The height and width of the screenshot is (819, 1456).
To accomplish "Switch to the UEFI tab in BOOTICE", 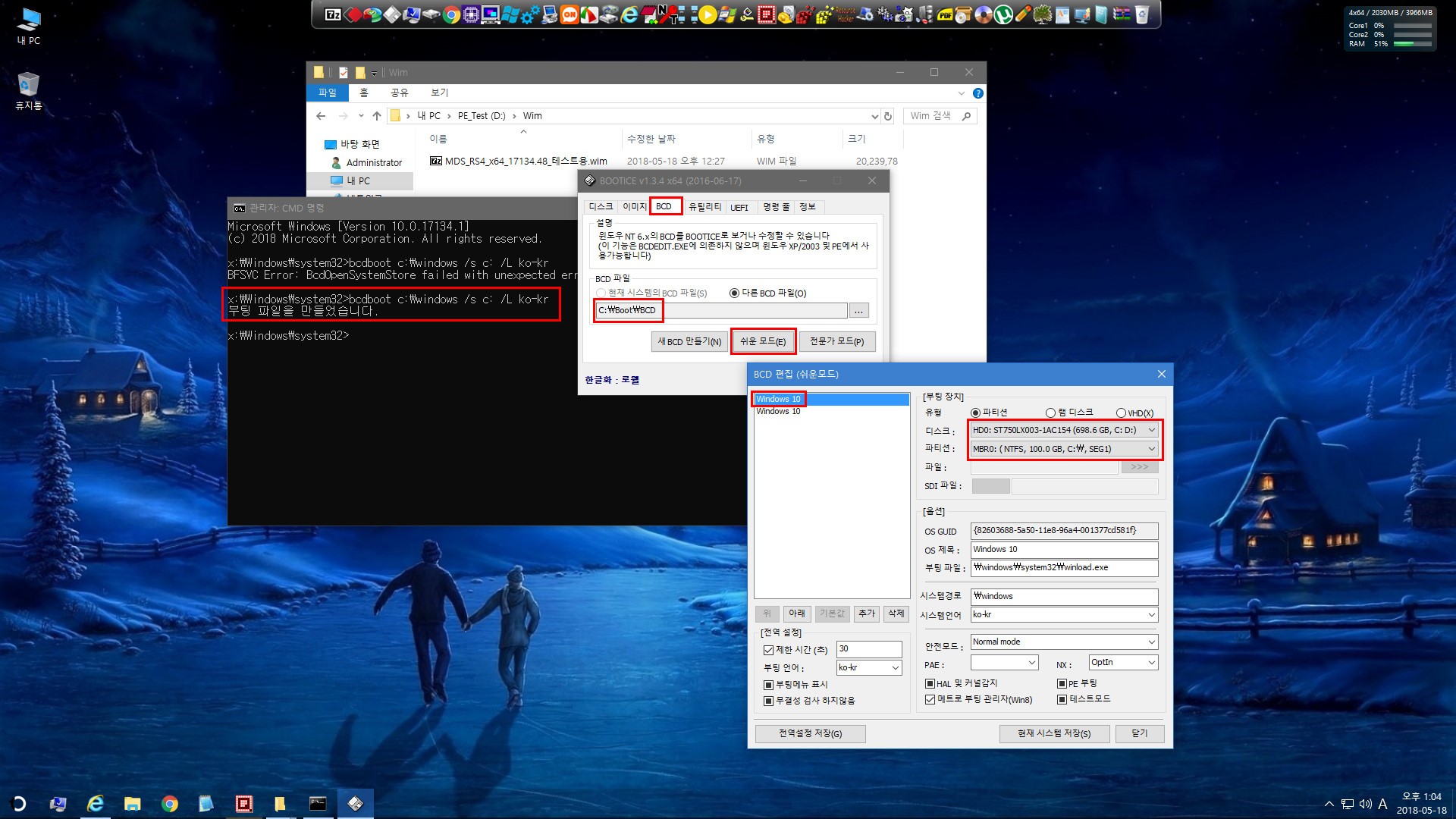I will (739, 207).
